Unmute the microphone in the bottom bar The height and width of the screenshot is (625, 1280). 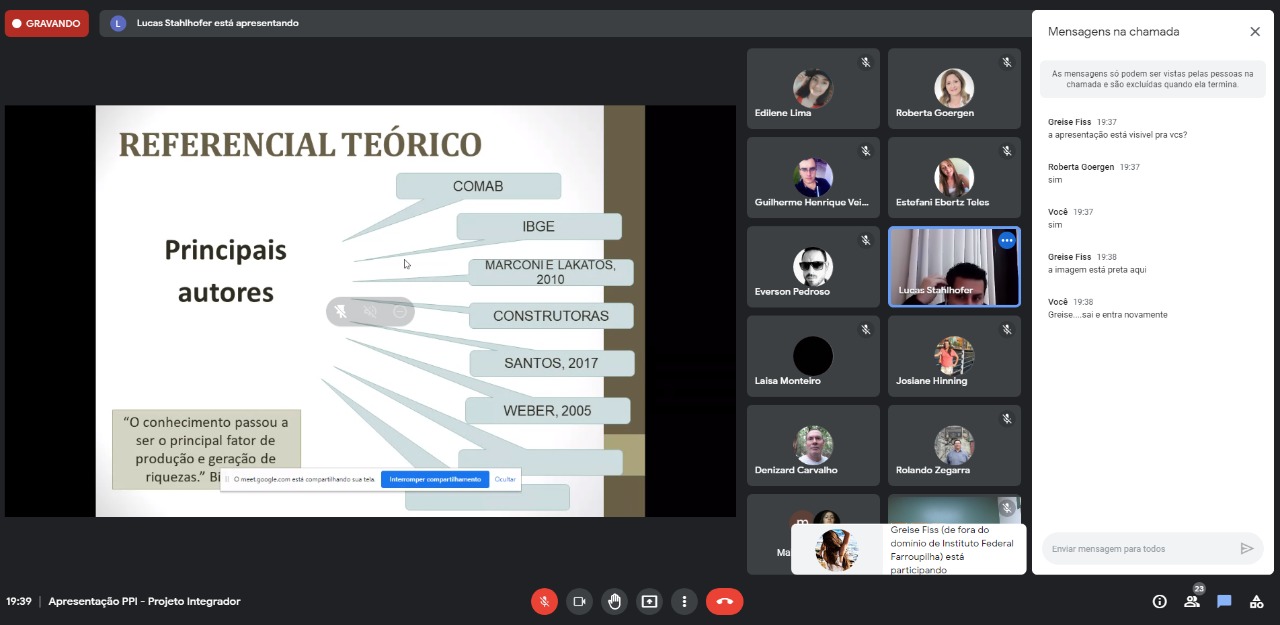544,601
